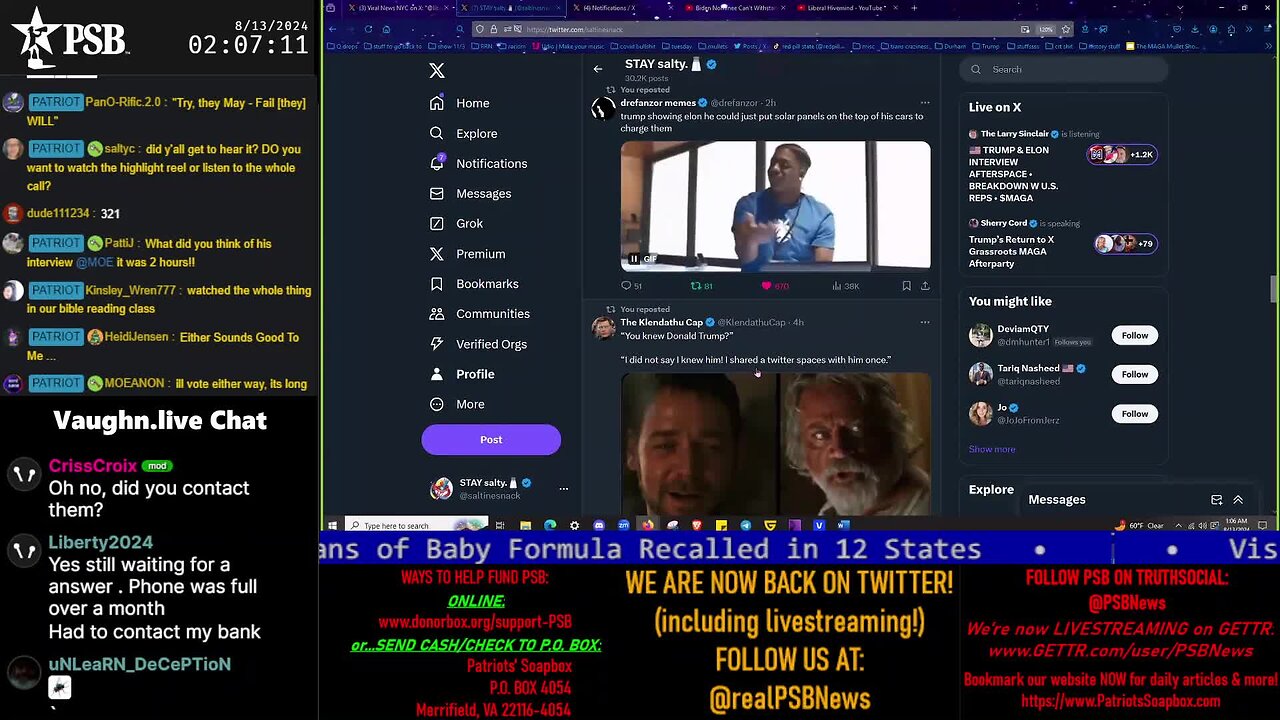Pause the GIF on drefanzor post
Viewport: 1280px width, 720px height.
coord(634,259)
